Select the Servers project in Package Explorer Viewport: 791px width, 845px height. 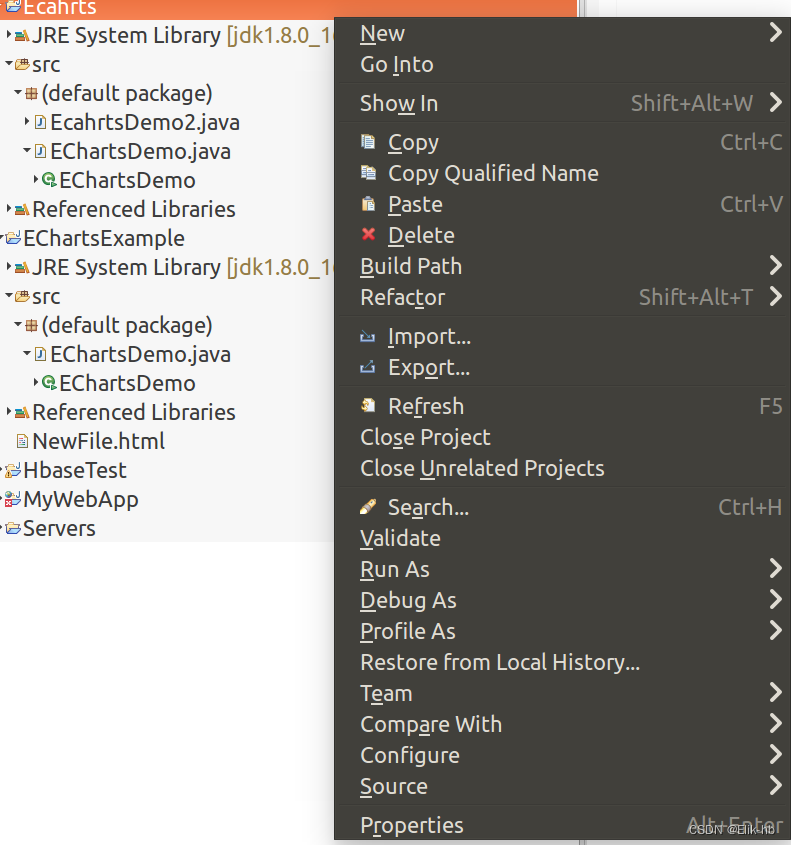click(x=58, y=528)
